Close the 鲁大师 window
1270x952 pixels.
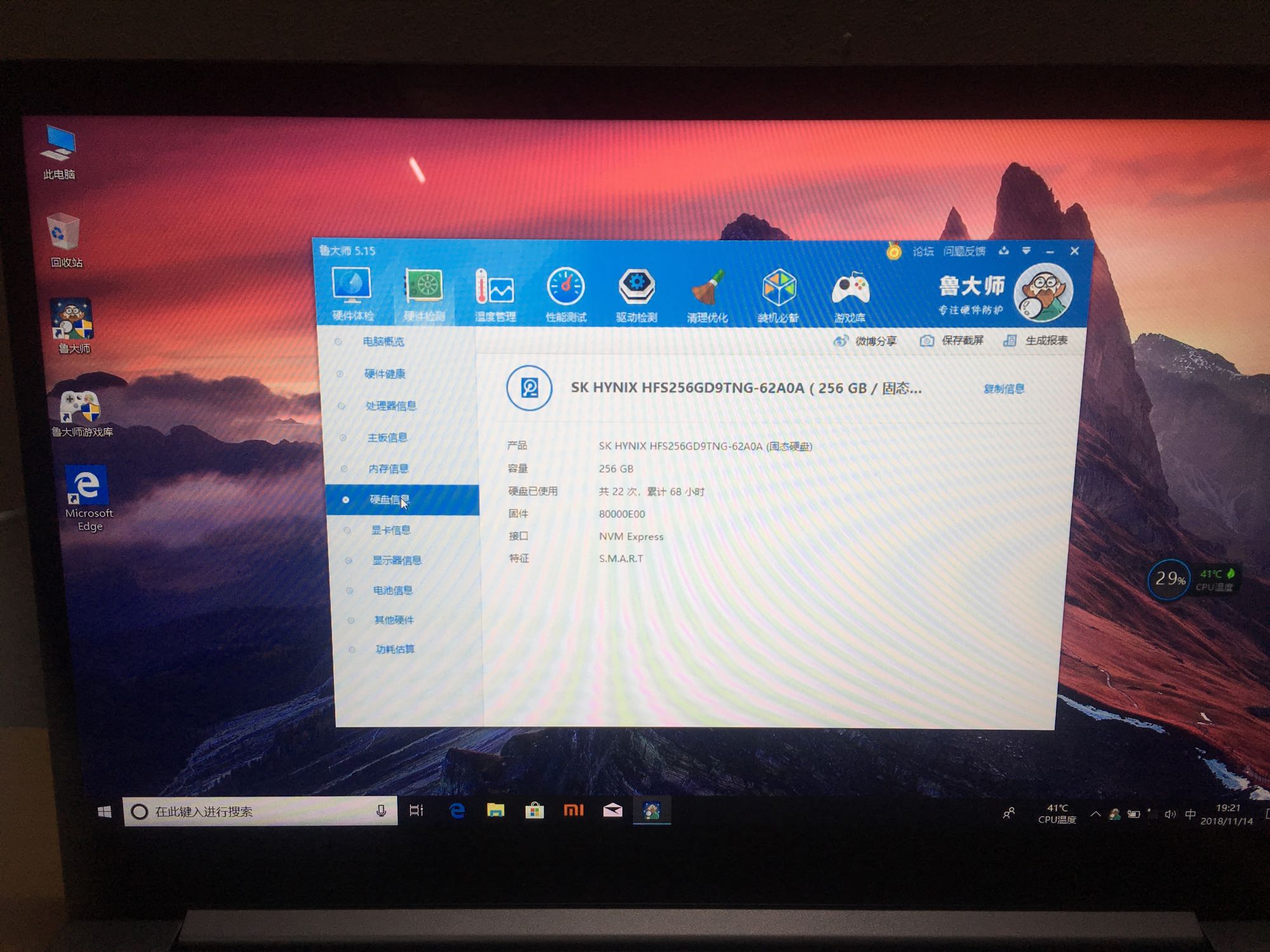click(x=1074, y=251)
